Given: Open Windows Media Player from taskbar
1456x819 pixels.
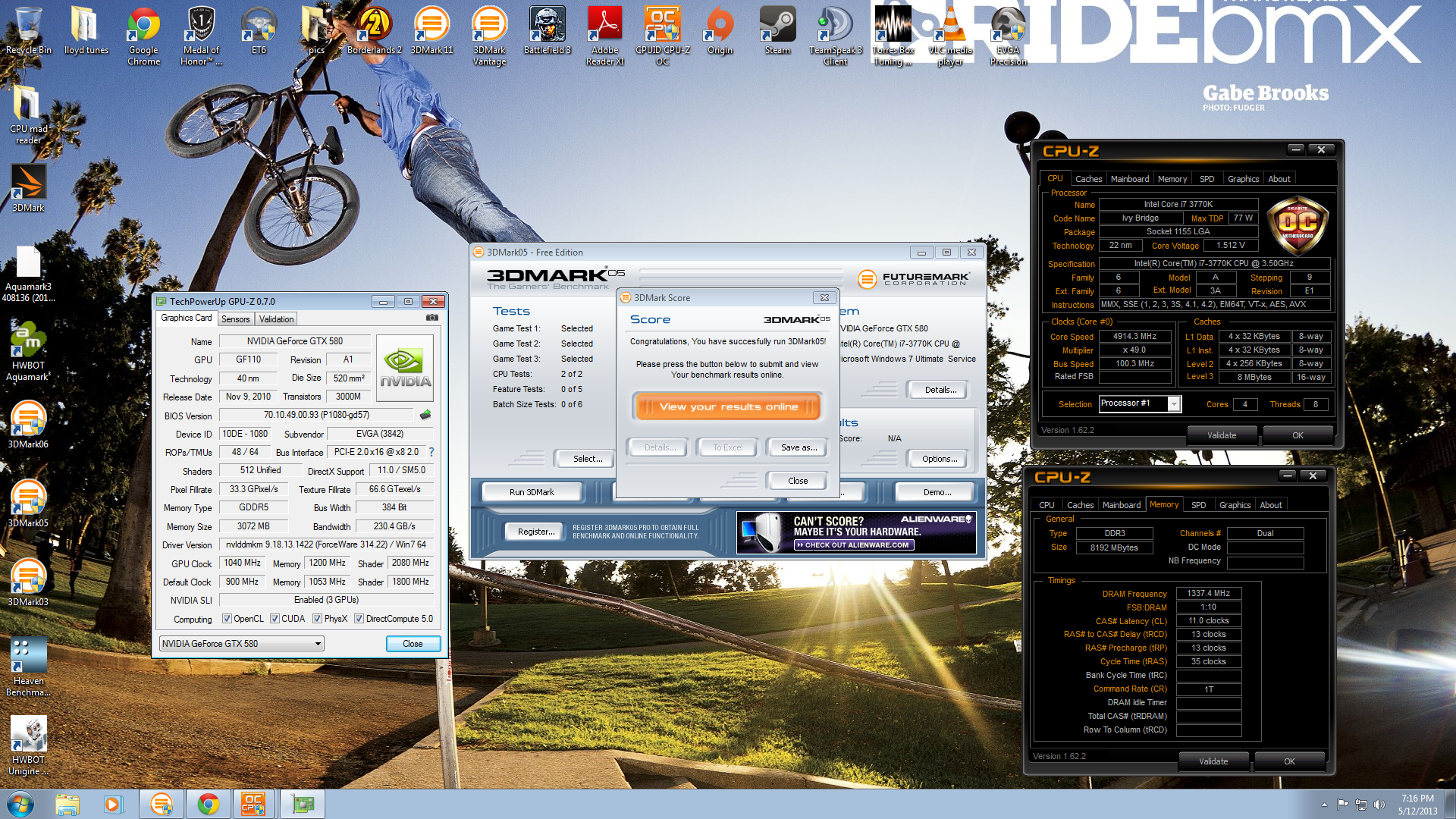Looking at the screenshot, I should click(x=113, y=804).
